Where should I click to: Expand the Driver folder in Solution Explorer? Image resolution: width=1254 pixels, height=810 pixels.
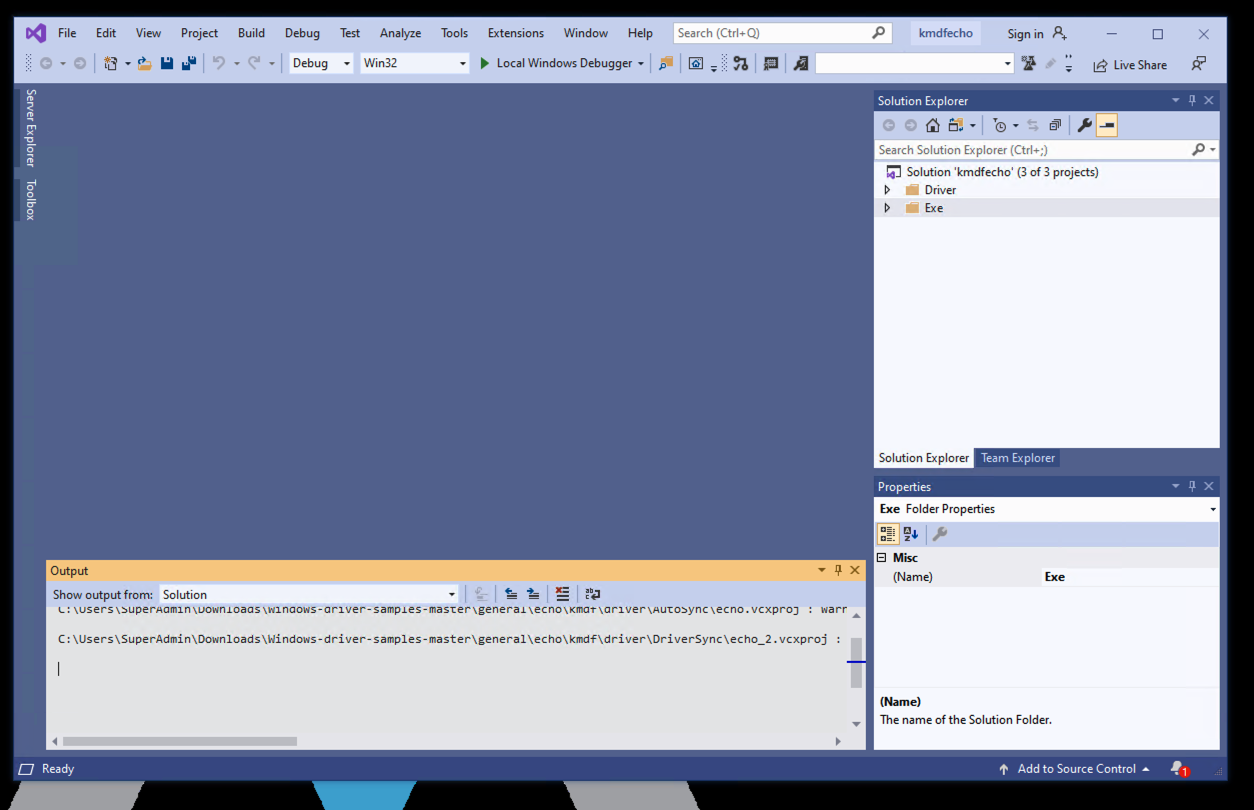887,190
